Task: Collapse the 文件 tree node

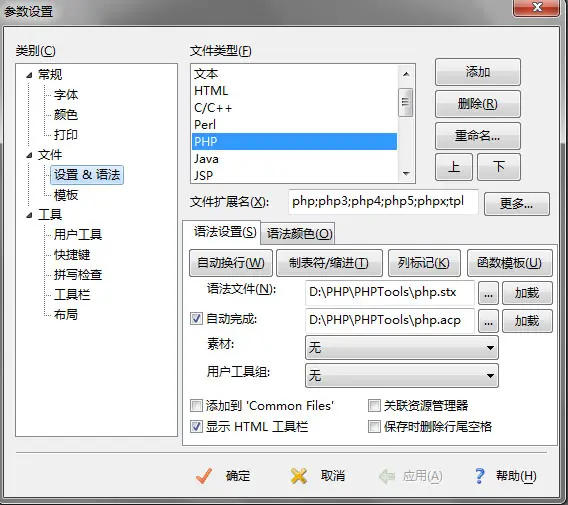Action: 29,155
